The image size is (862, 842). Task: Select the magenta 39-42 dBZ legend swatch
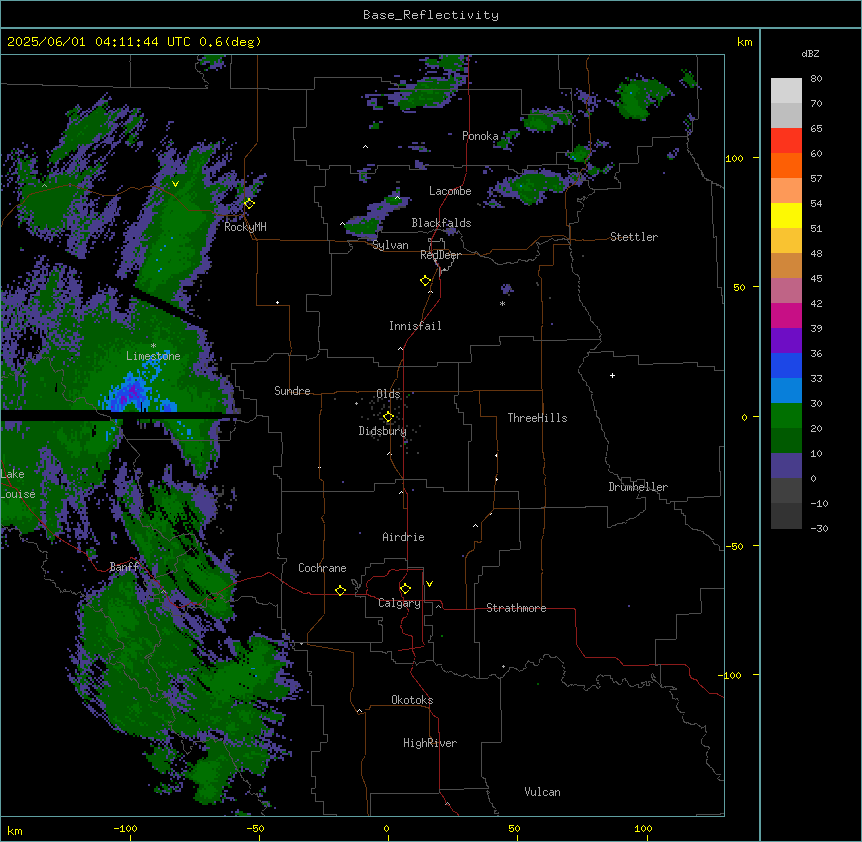(786, 315)
